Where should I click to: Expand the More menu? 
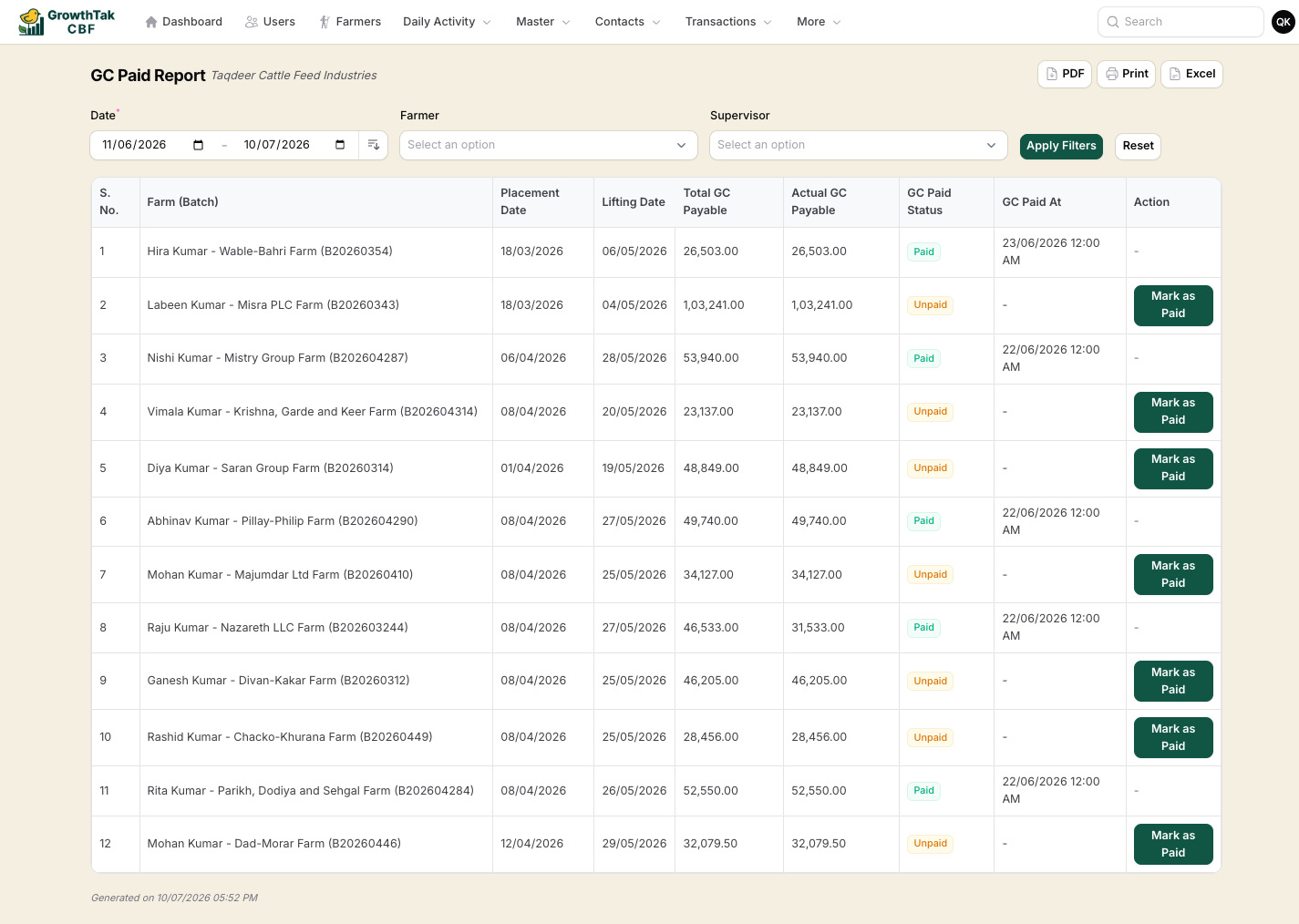(819, 22)
